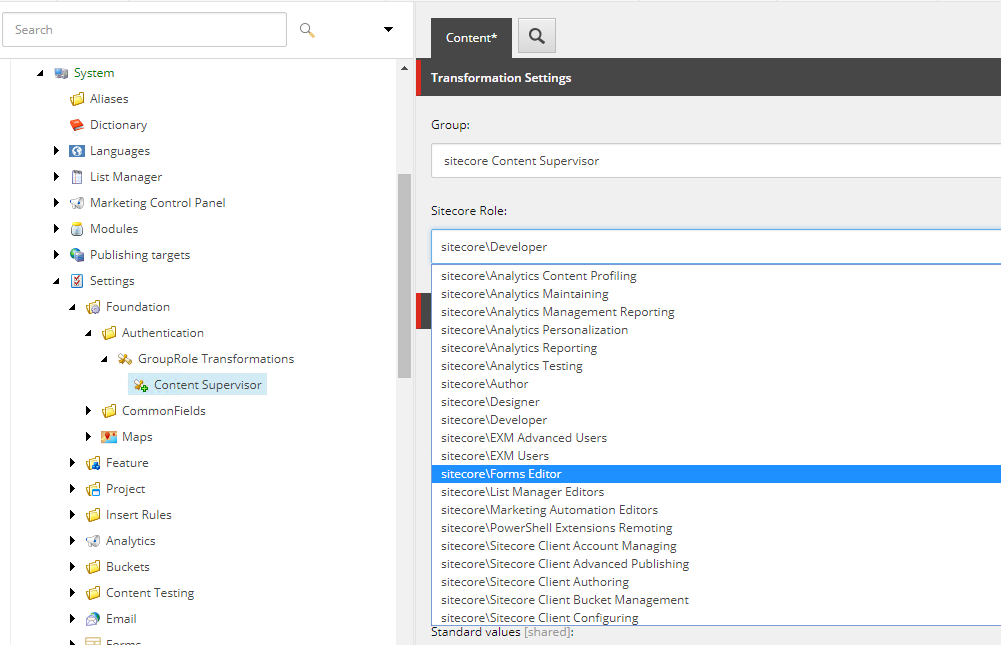The width and height of the screenshot is (1001, 645).
Task: Click the Email icon in tree
Action: [x=93, y=619]
